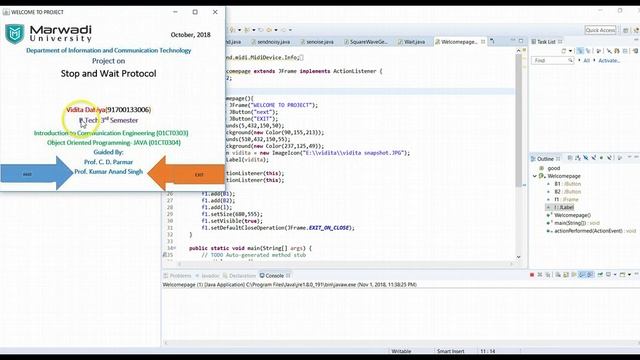Viewport: 640px width, 360px height.
Task: Click the Find field in Task List
Action: coord(553,60)
